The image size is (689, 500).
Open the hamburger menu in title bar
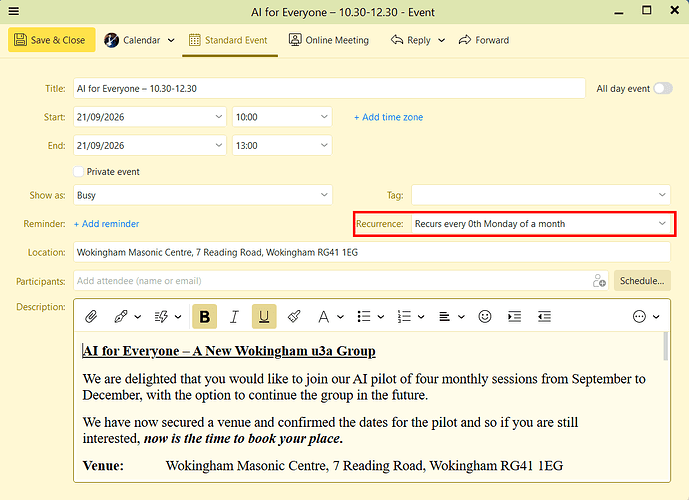[14, 11]
